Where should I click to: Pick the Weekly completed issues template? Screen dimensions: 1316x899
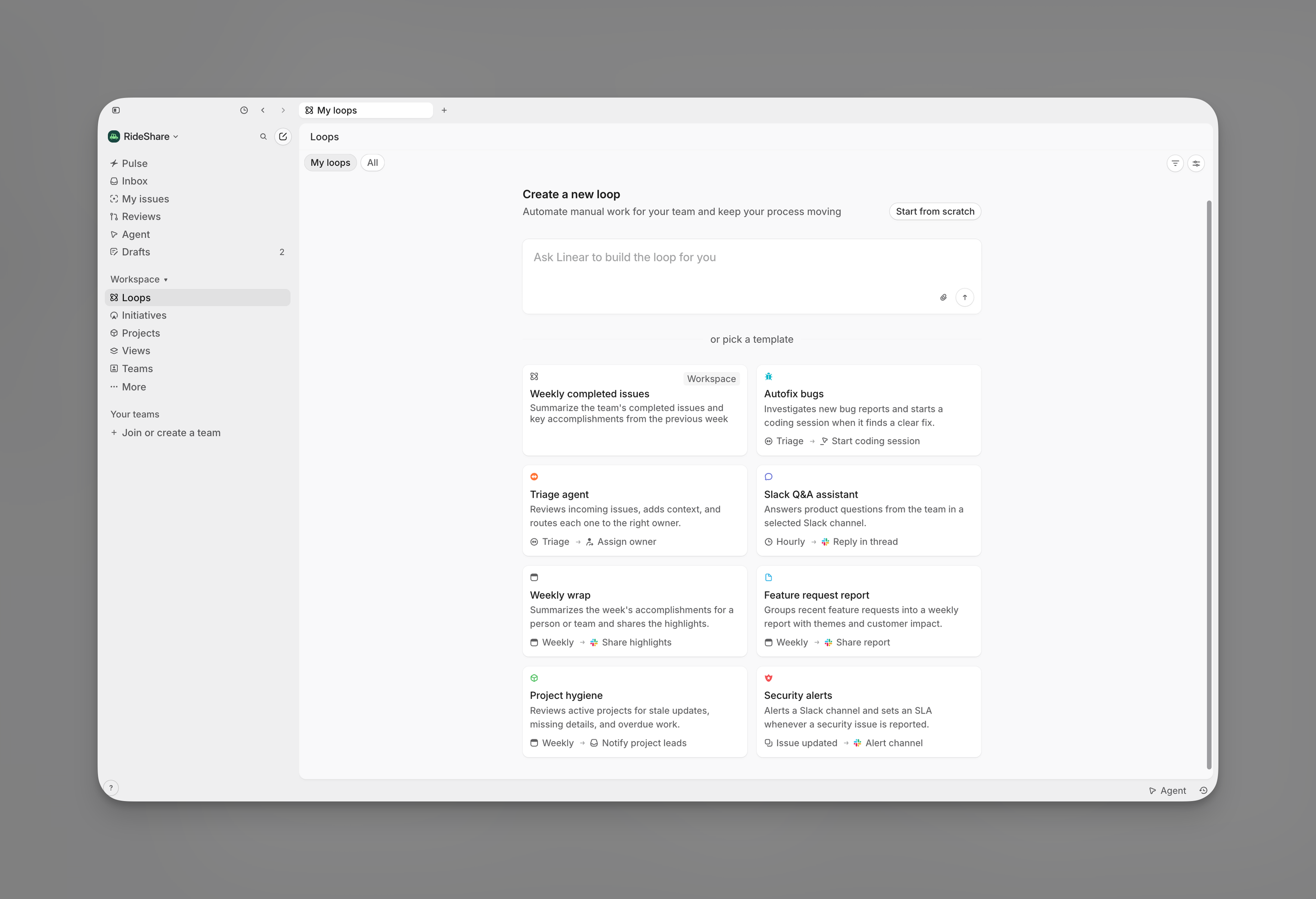click(635, 410)
